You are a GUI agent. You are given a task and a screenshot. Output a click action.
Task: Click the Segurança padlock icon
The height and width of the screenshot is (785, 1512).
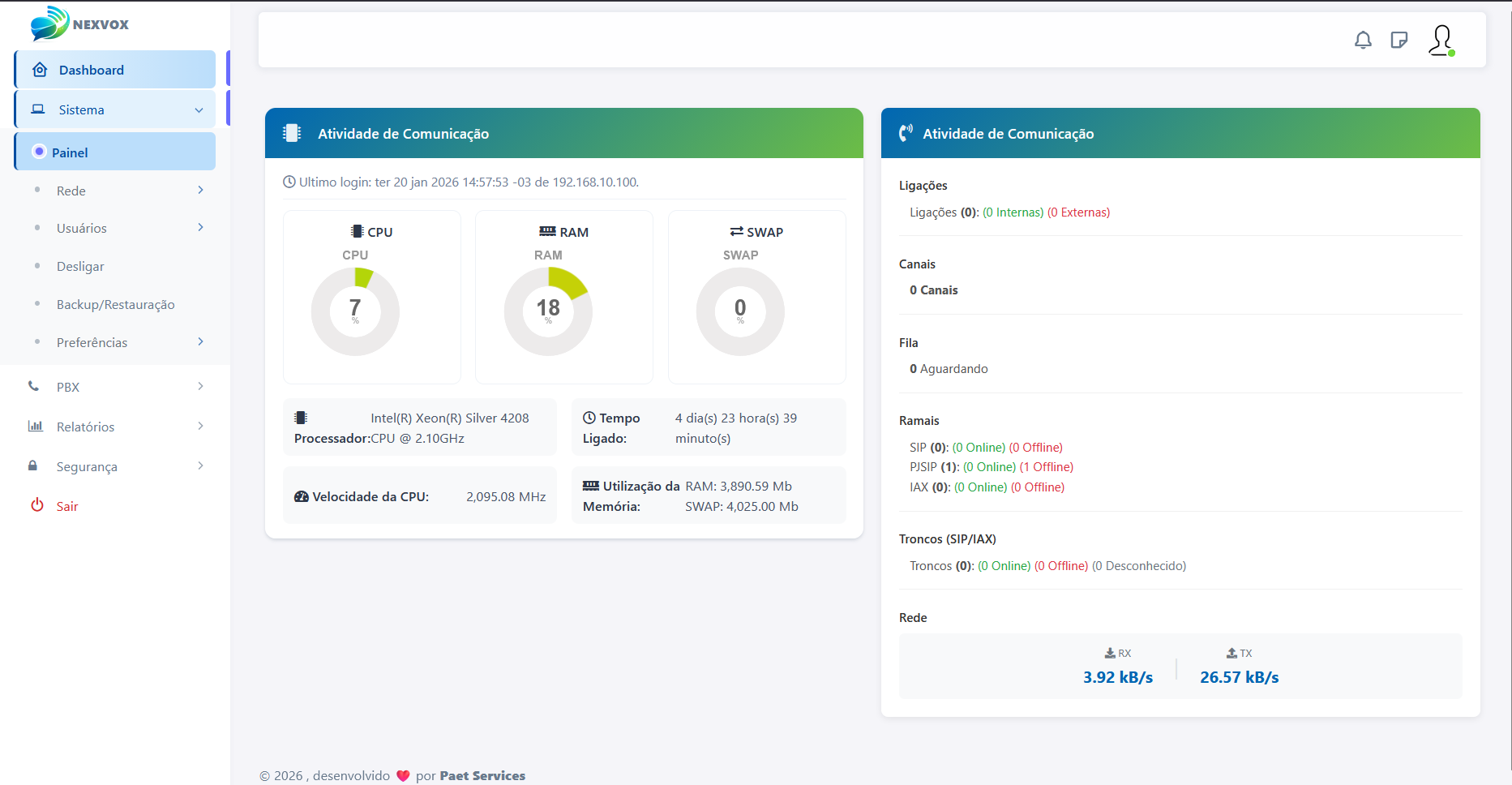click(32, 465)
